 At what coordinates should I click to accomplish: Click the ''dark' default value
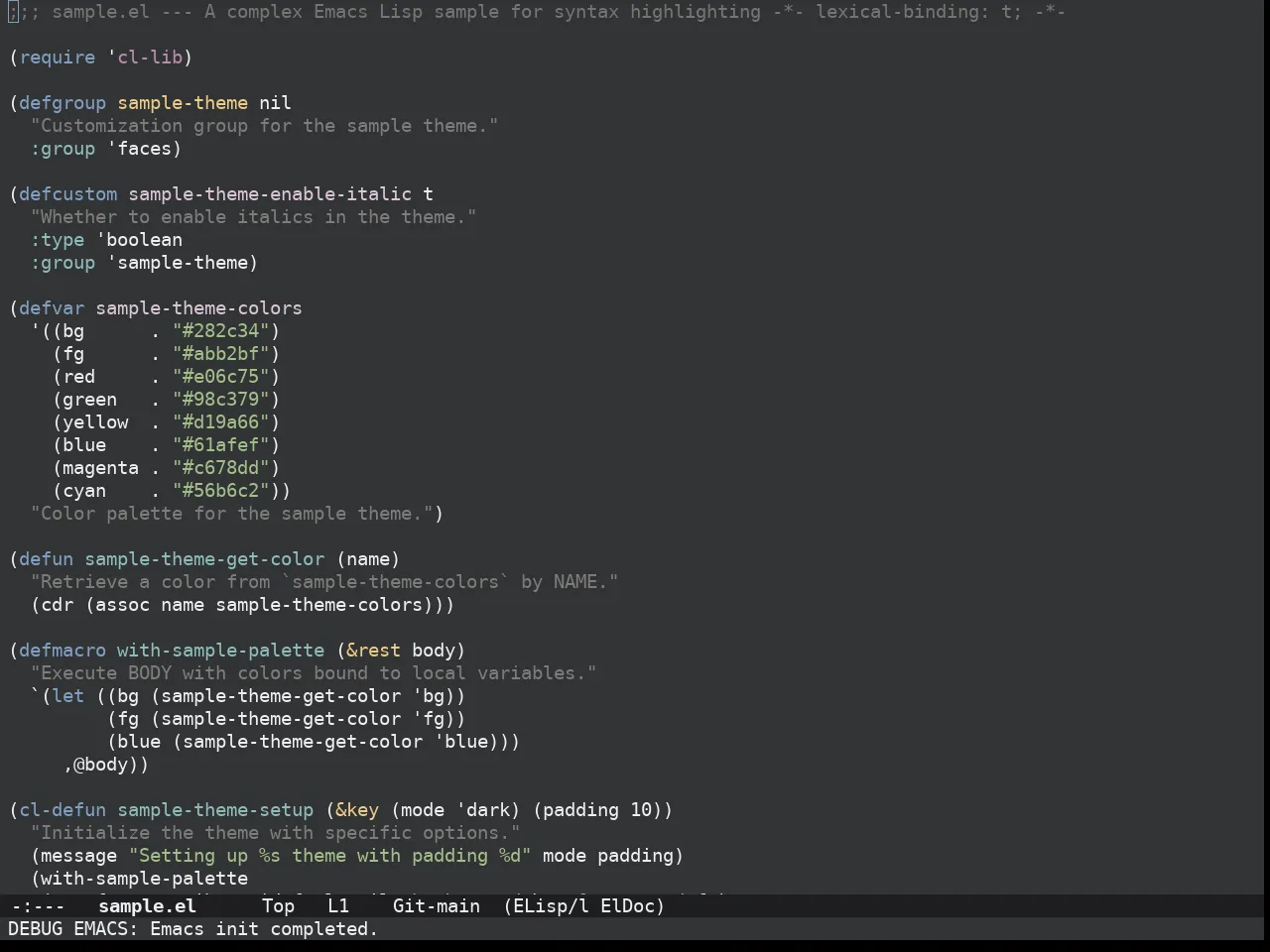point(483,810)
